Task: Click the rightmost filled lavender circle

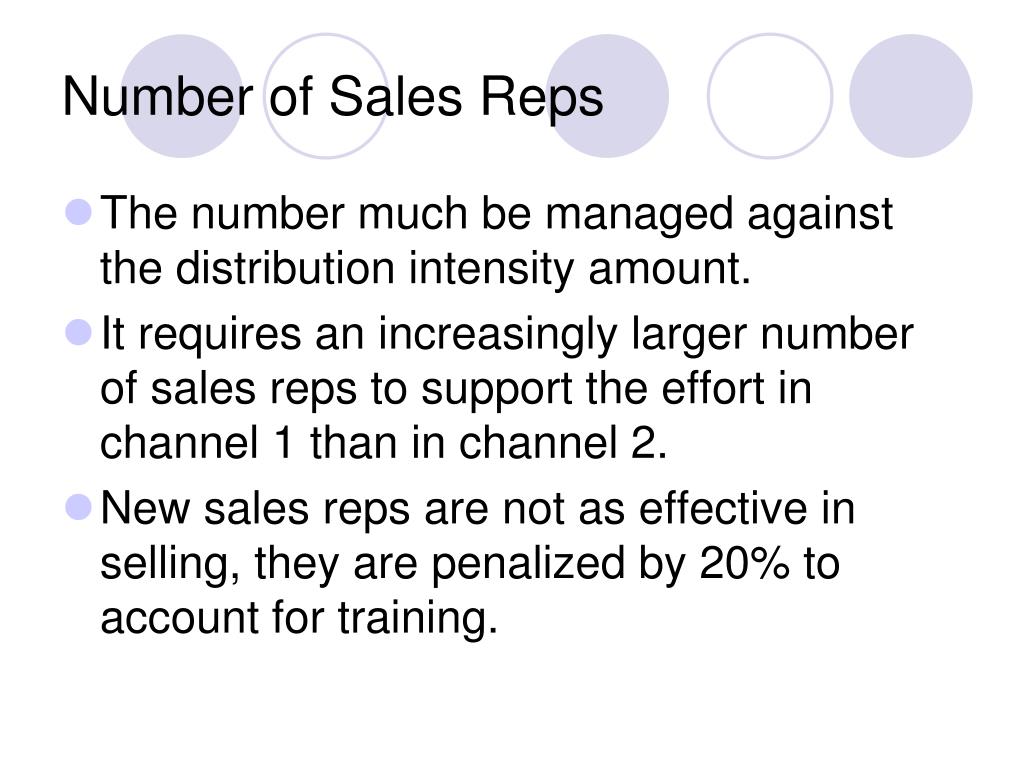Action: point(910,96)
